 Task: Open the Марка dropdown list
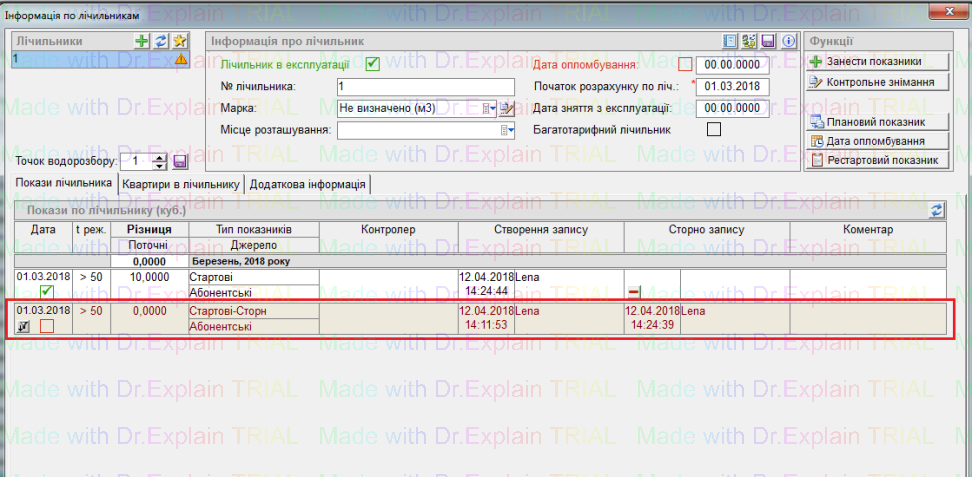(x=489, y=108)
